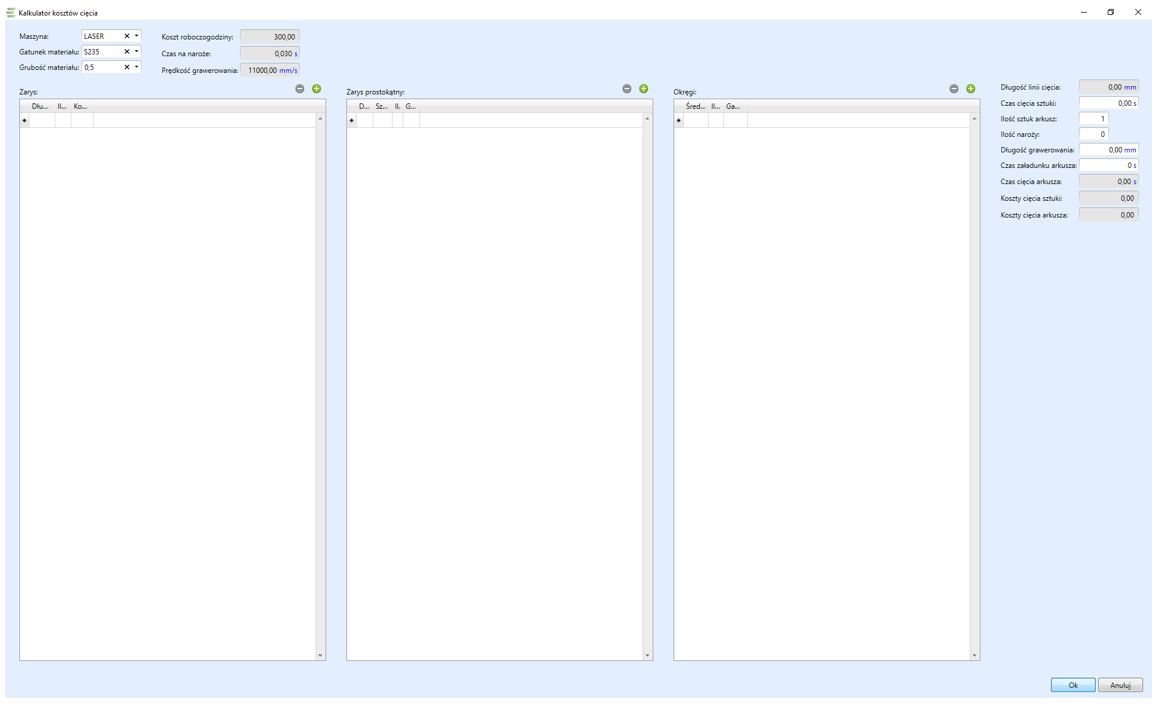
Task: Click the Długość grawerowania input
Action: (x=1107, y=150)
